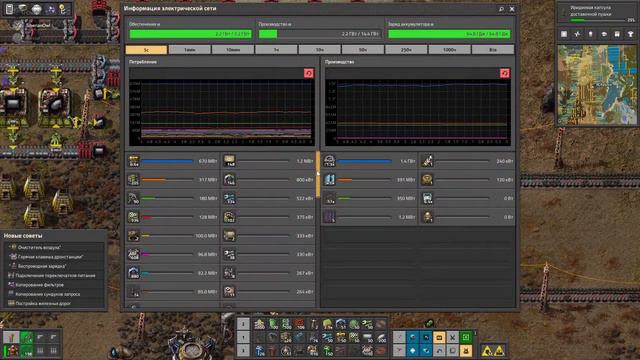Select the 1000ч time range tab
The height and width of the screenshot is (360, 640).
(449, 50)
